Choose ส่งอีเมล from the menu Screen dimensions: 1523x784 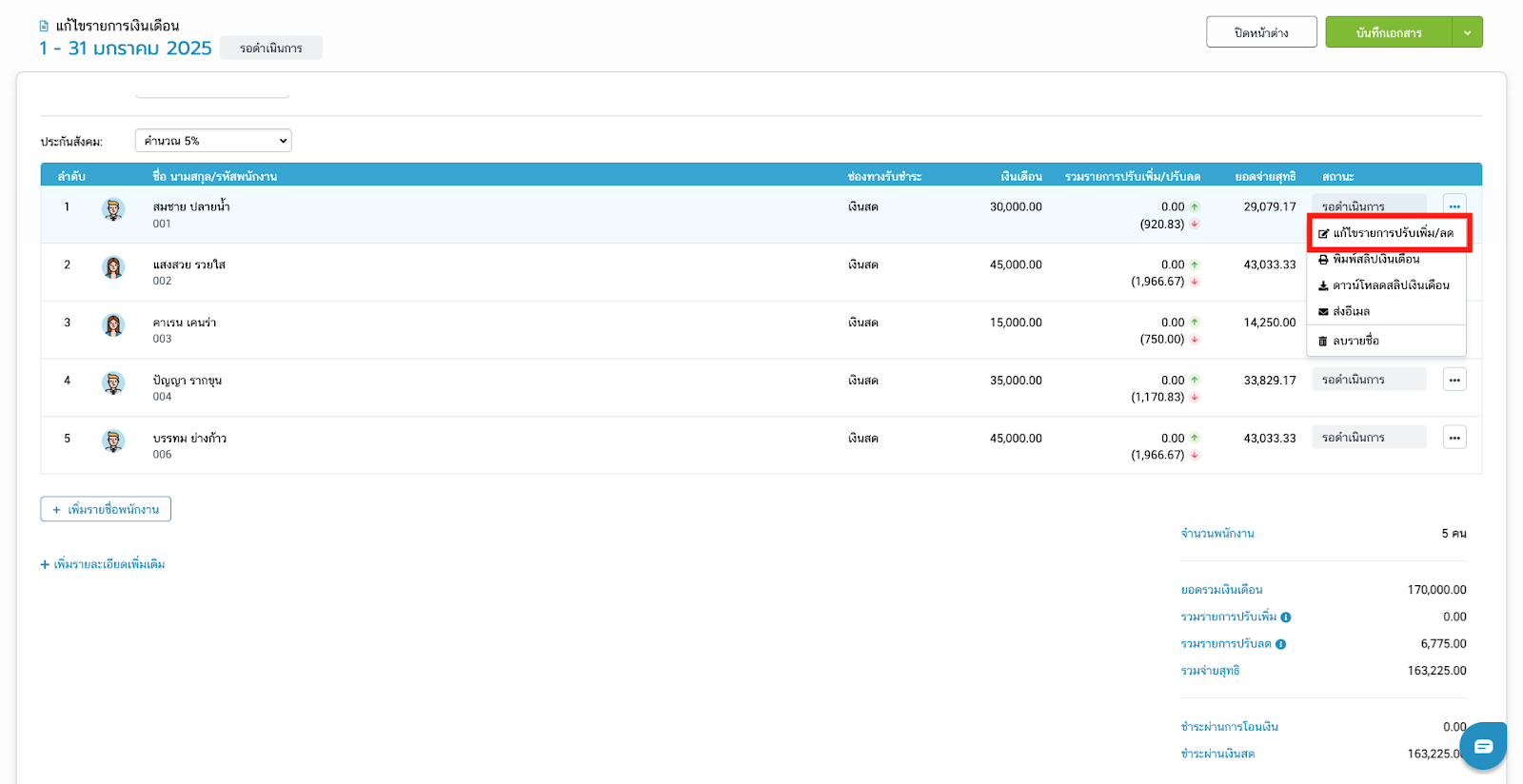(x=1350, y=312)
